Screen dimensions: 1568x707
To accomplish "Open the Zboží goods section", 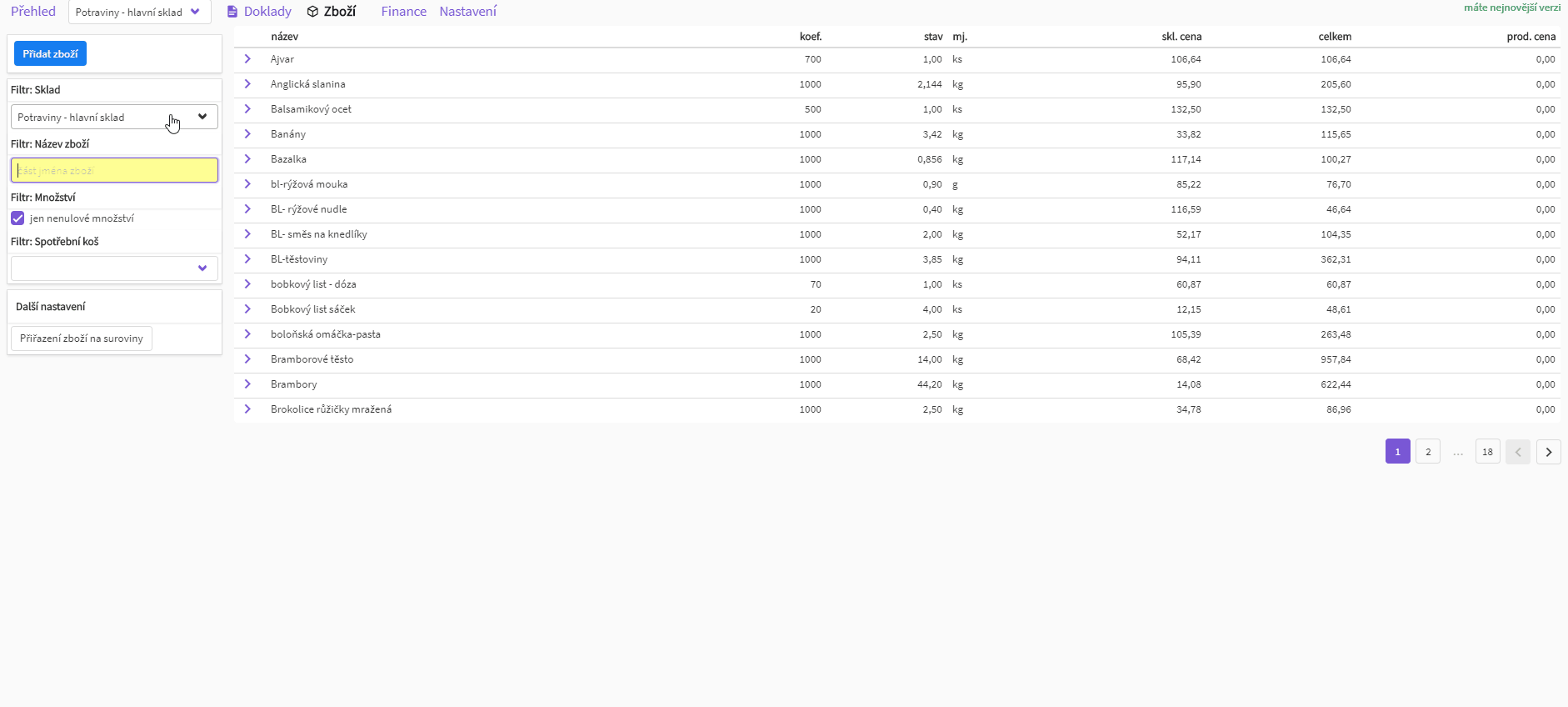I will pos(332,12).
